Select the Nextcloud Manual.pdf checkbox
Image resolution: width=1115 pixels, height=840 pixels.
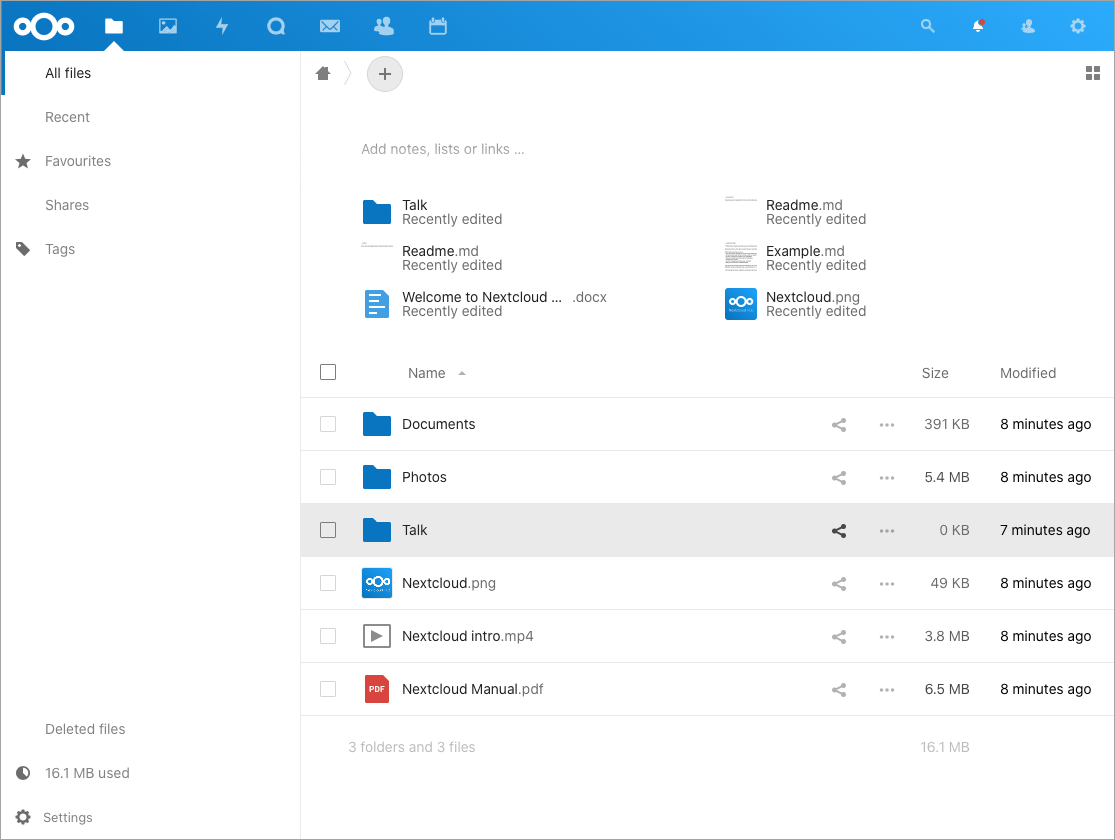click(x=328, y=689)
